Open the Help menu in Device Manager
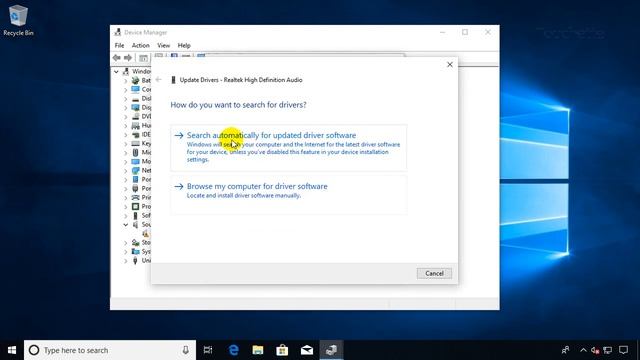This screenshot has height=360, width=640. pyautogui.click(x=184, y=45)
